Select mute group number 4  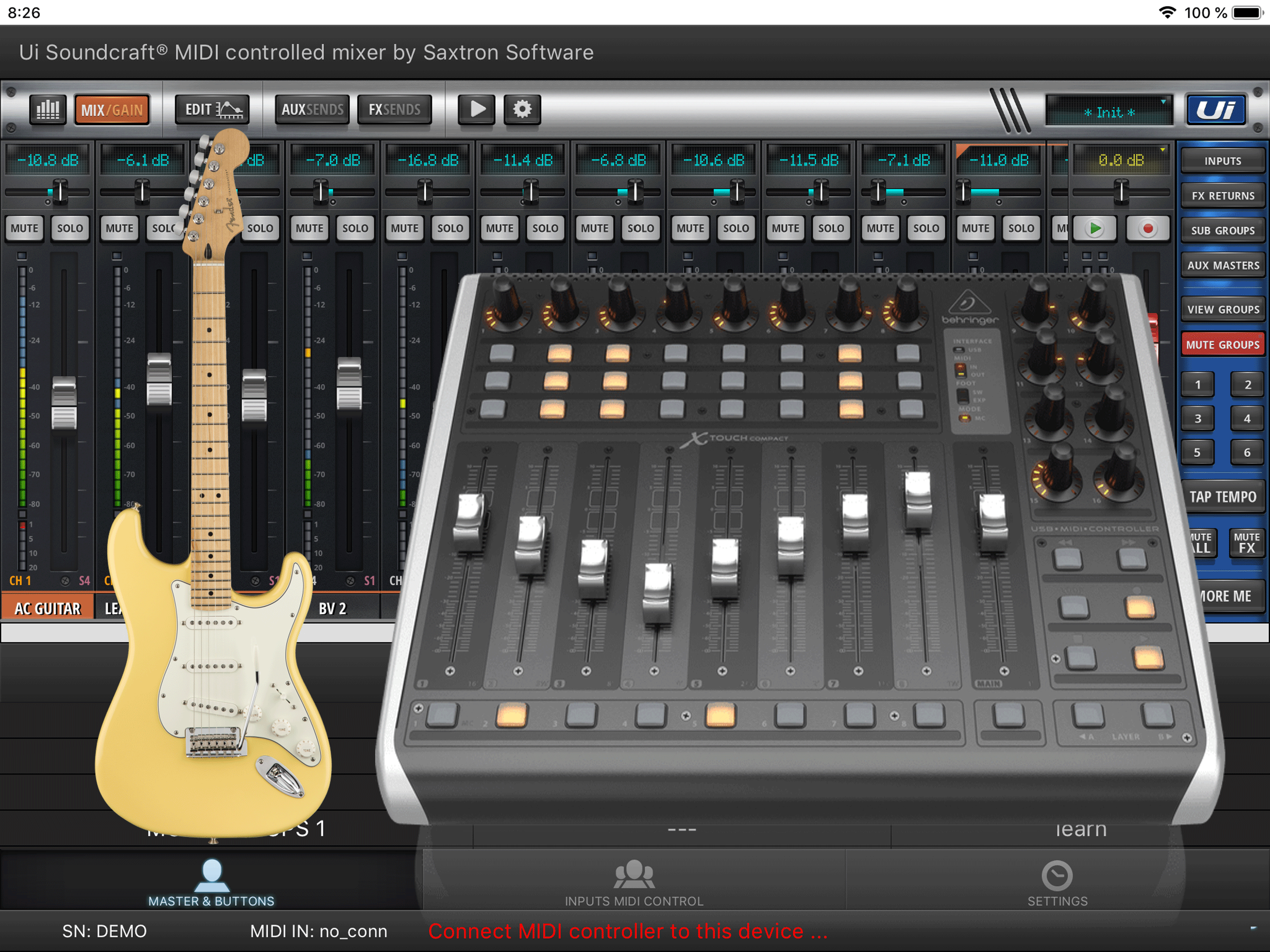point(1246,418)
